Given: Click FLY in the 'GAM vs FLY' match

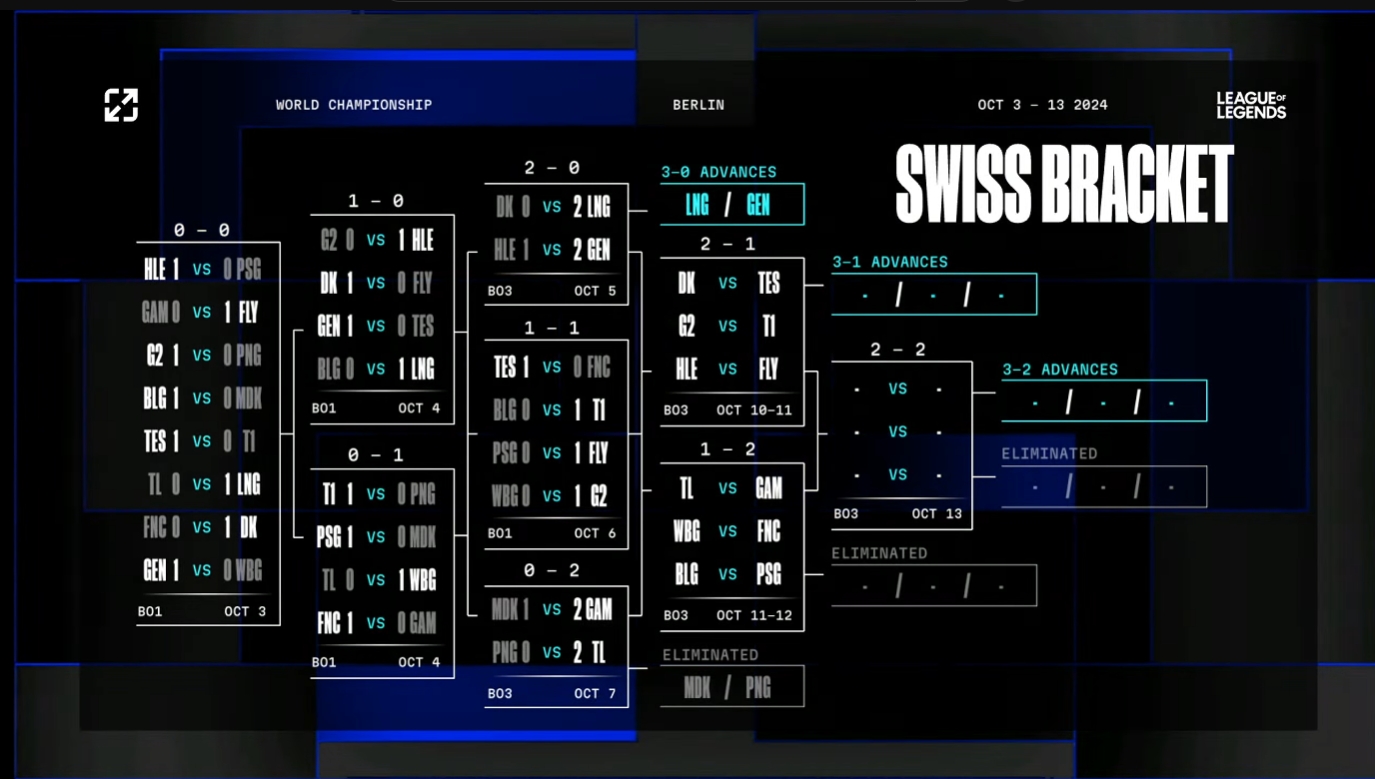Looking at the screenshot, I should click(248, 312).
